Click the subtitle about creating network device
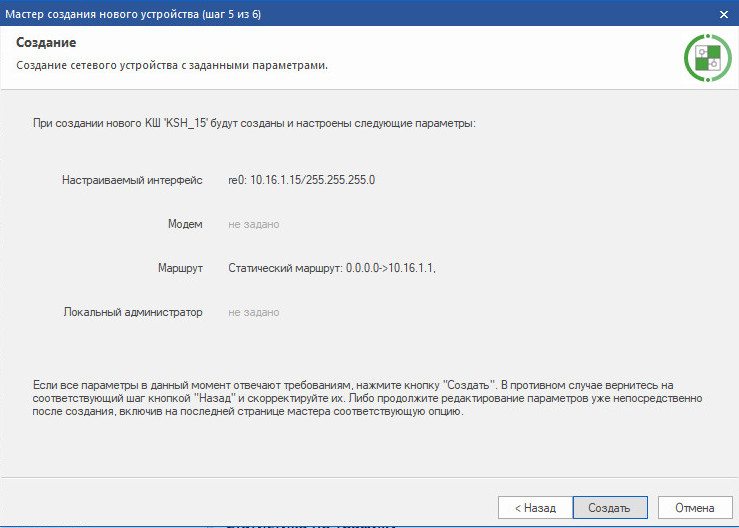The width and height of the screenshot is (739, 528). click(x=172, y=65)
